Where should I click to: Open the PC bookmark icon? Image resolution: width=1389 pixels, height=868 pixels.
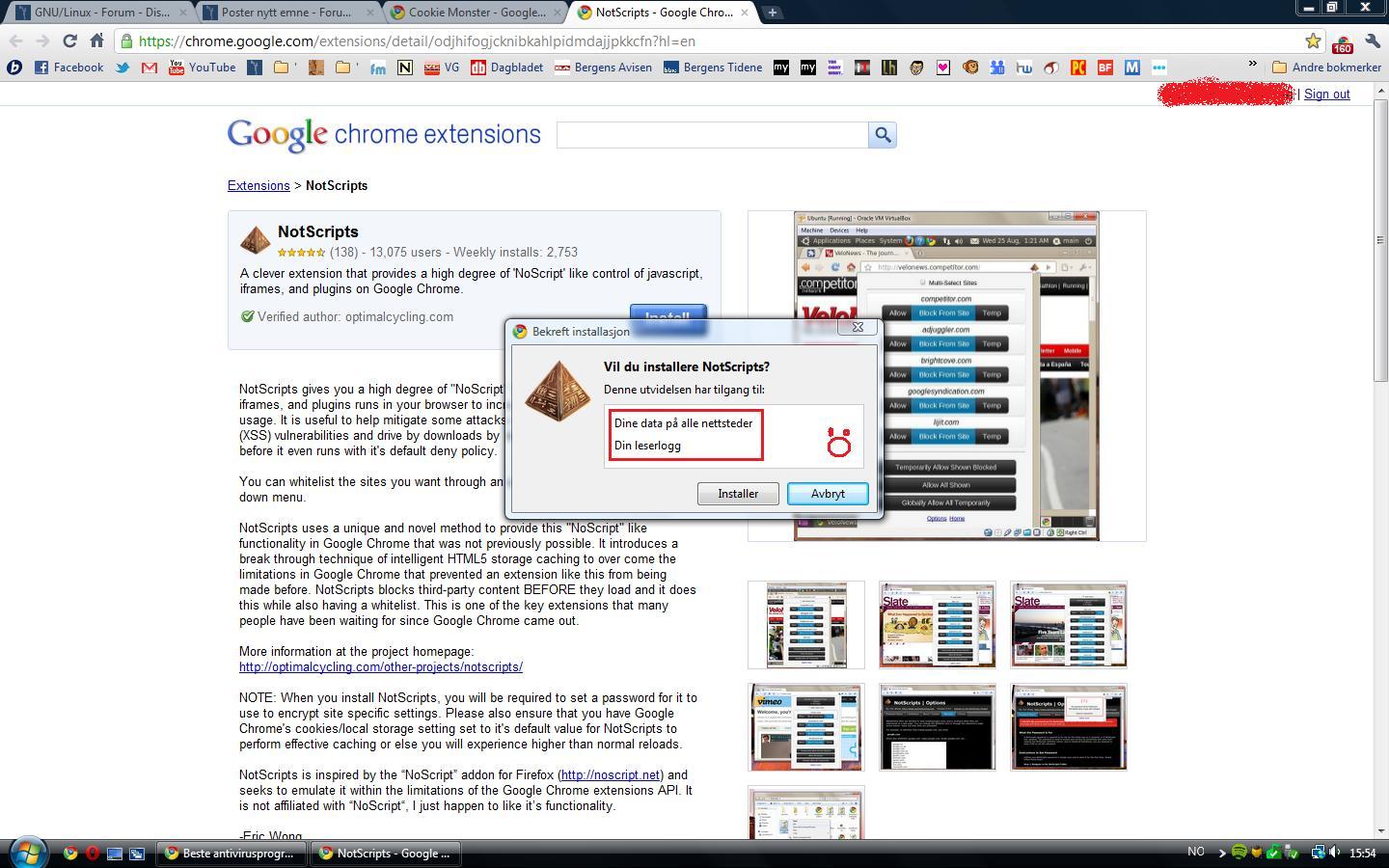1078,68
